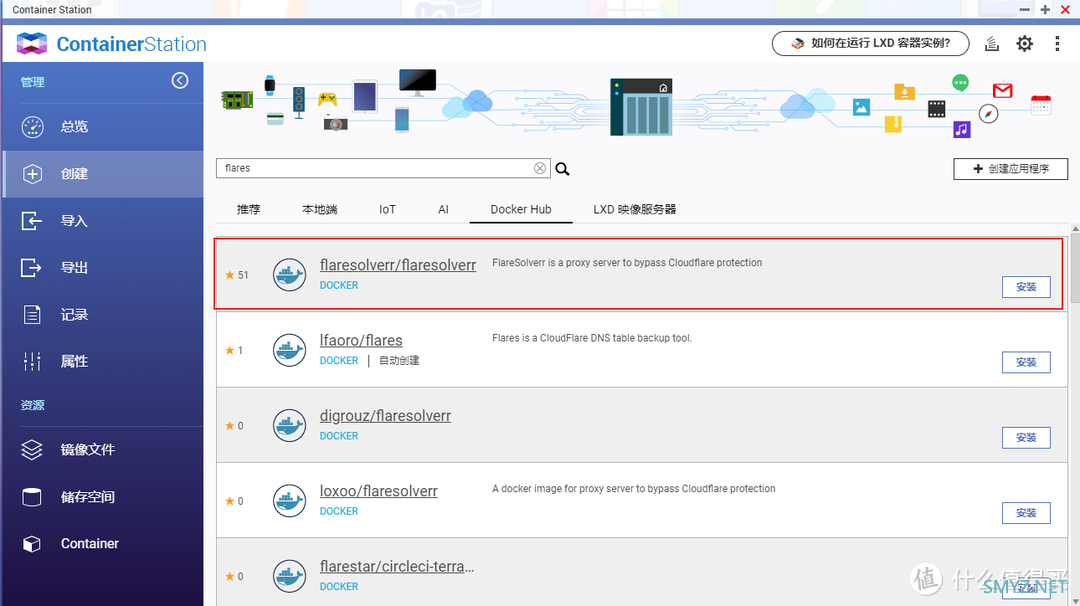Collapse the sidebar with the arrow icon
This screenshot has height=606, width=1080.
tap(180, 81)
